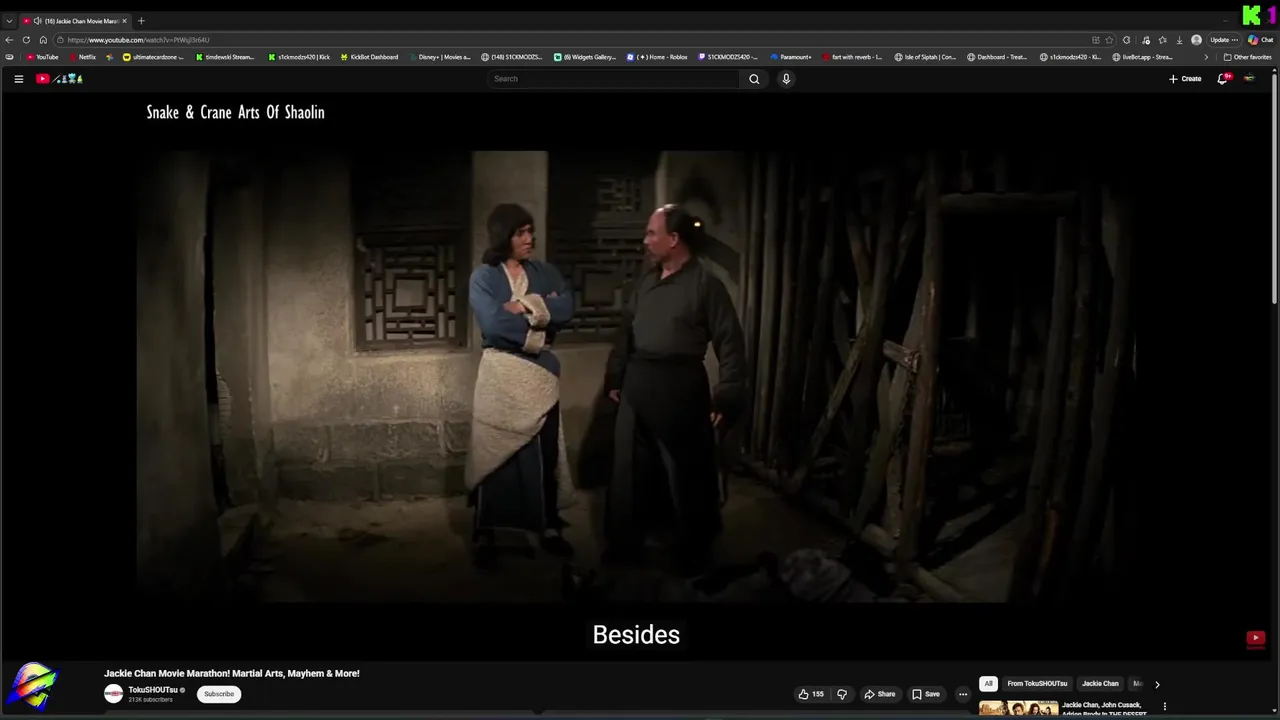Open more actions ellipsis under video
Viewport: 1280px width, 720px height.
(x=963, y=694)
